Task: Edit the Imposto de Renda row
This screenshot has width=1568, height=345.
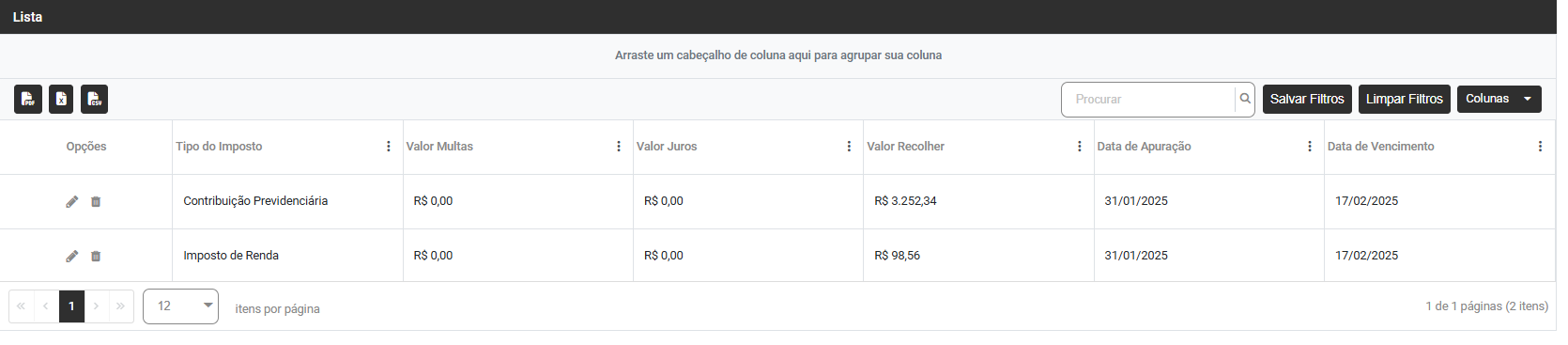Action: [72, 256]
